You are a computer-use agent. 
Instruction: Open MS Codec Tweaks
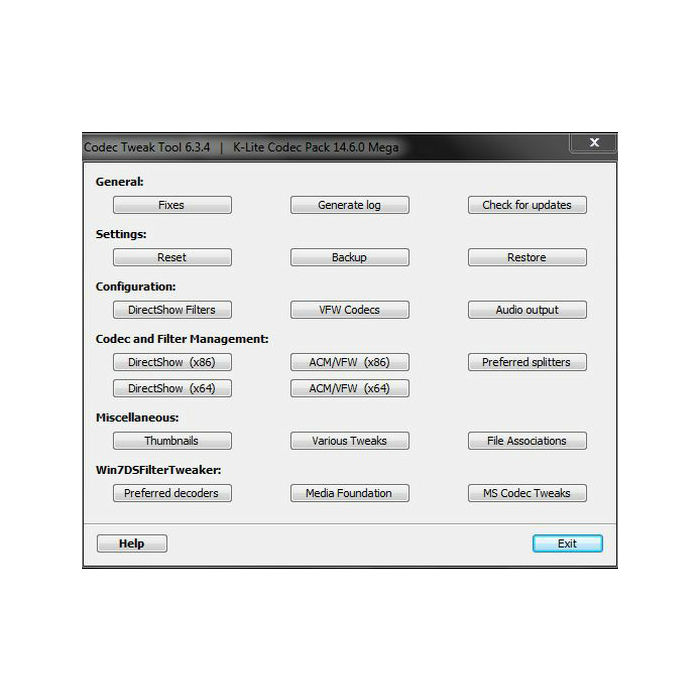point(527,493)
